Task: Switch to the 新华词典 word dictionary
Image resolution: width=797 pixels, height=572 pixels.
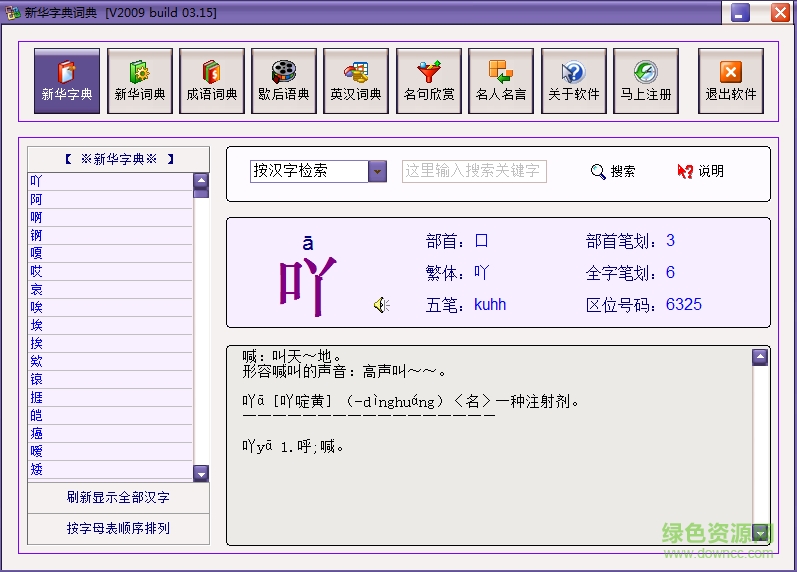Action: click(139, 81)
